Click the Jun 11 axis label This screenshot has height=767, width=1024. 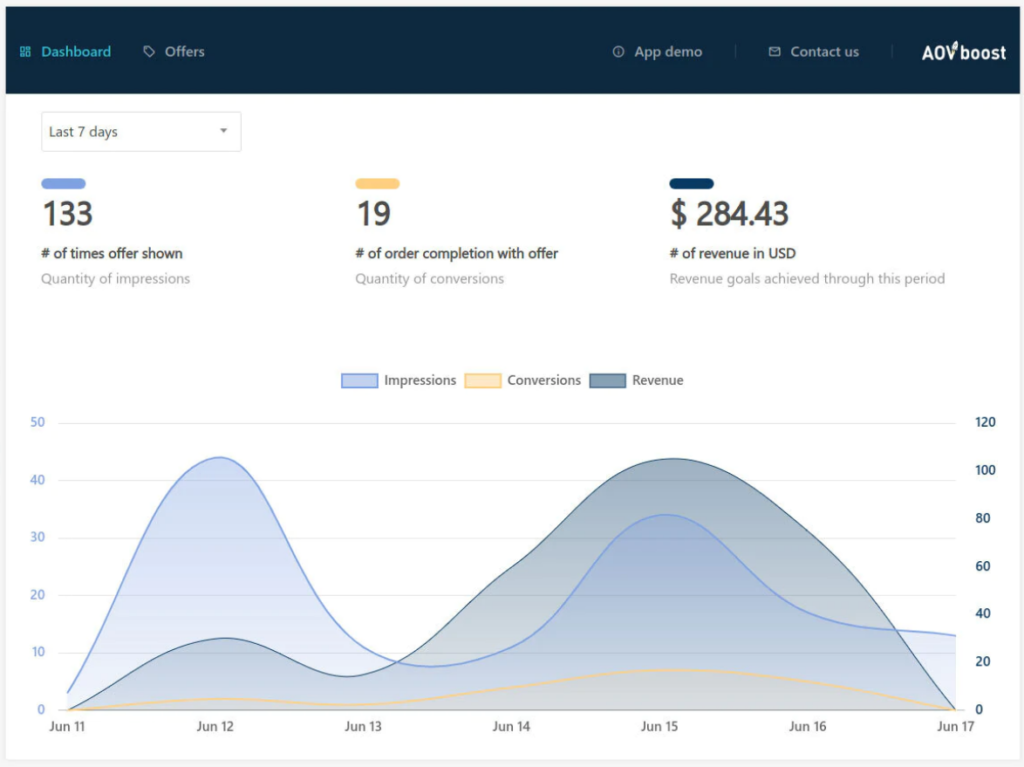tap(67, 726)
